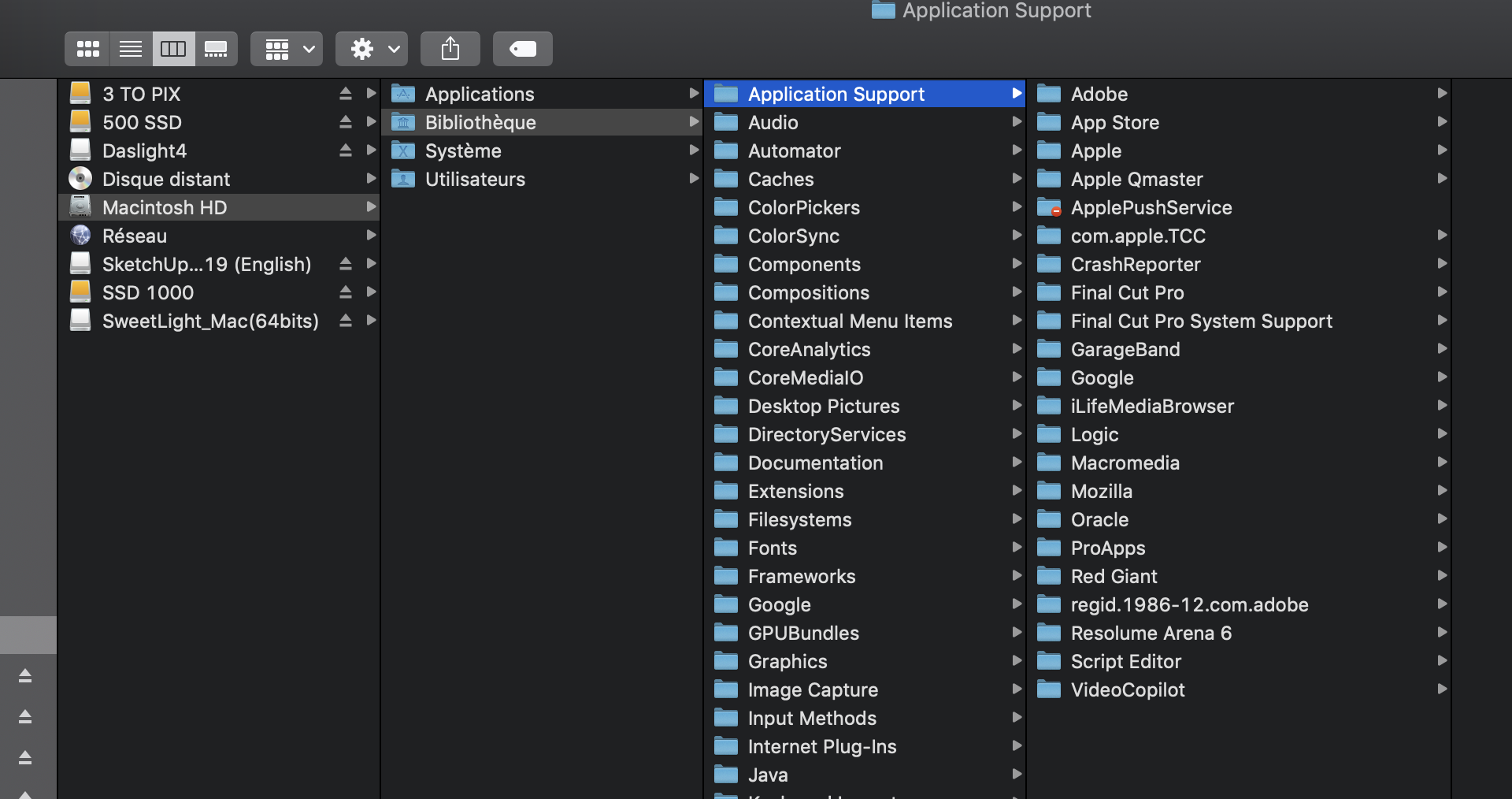Switch to list view in the toolbar

(131, 48)
